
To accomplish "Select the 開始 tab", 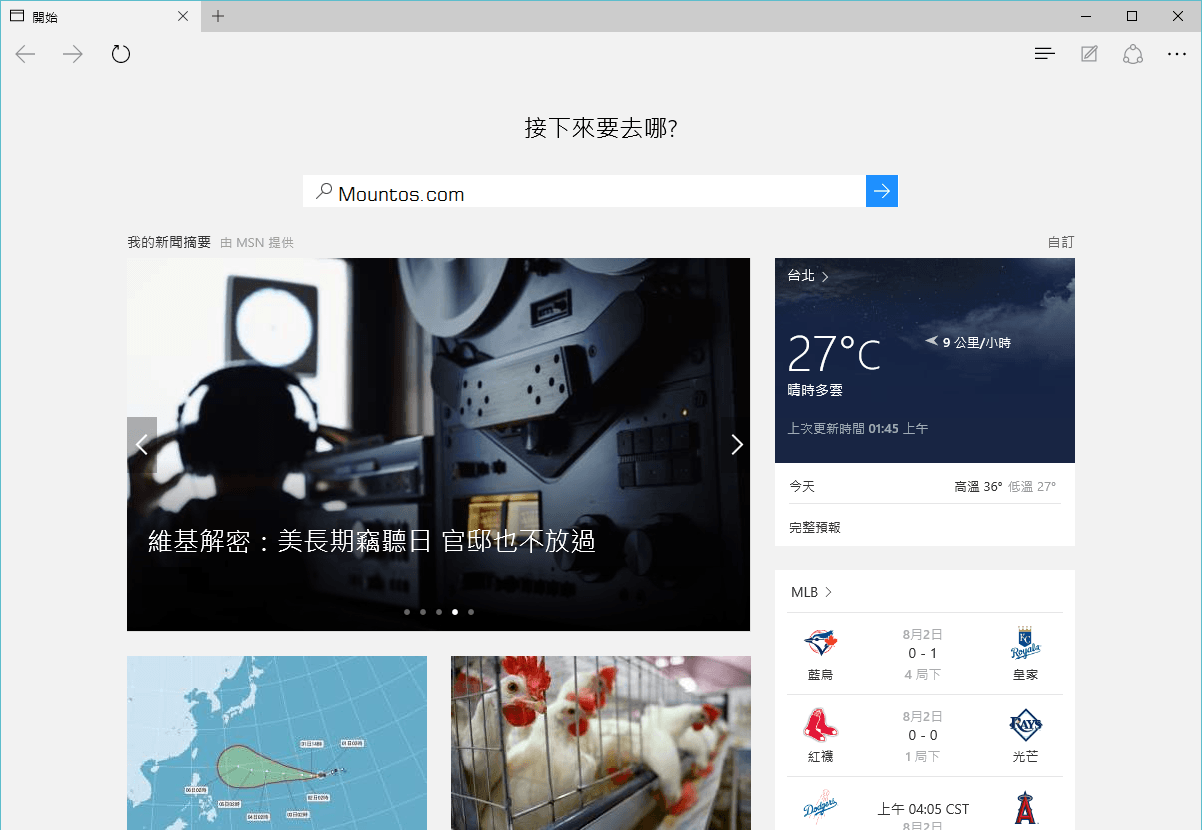I will pyautogui.click(x=100, y=16).
